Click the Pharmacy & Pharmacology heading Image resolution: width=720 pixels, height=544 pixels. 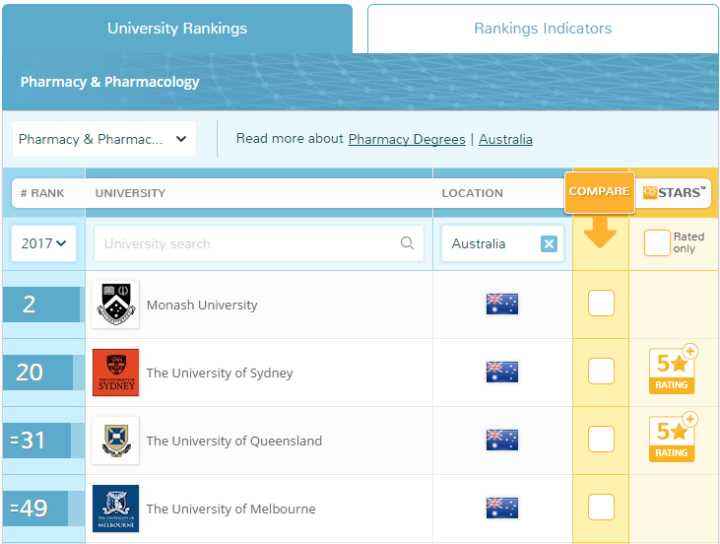(x=110, y=82)
